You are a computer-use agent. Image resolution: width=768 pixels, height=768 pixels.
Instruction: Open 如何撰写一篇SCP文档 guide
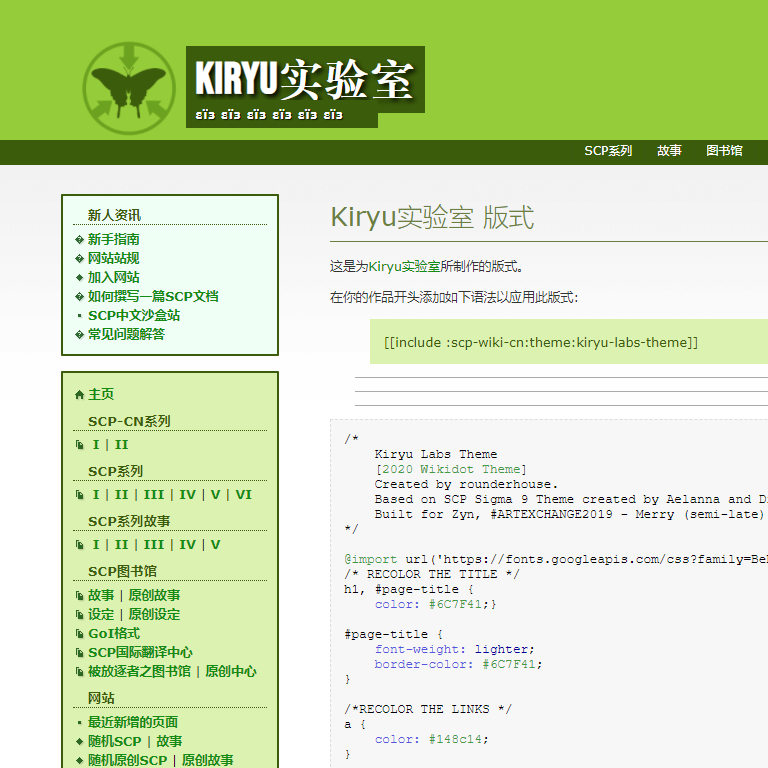[152, 296]
